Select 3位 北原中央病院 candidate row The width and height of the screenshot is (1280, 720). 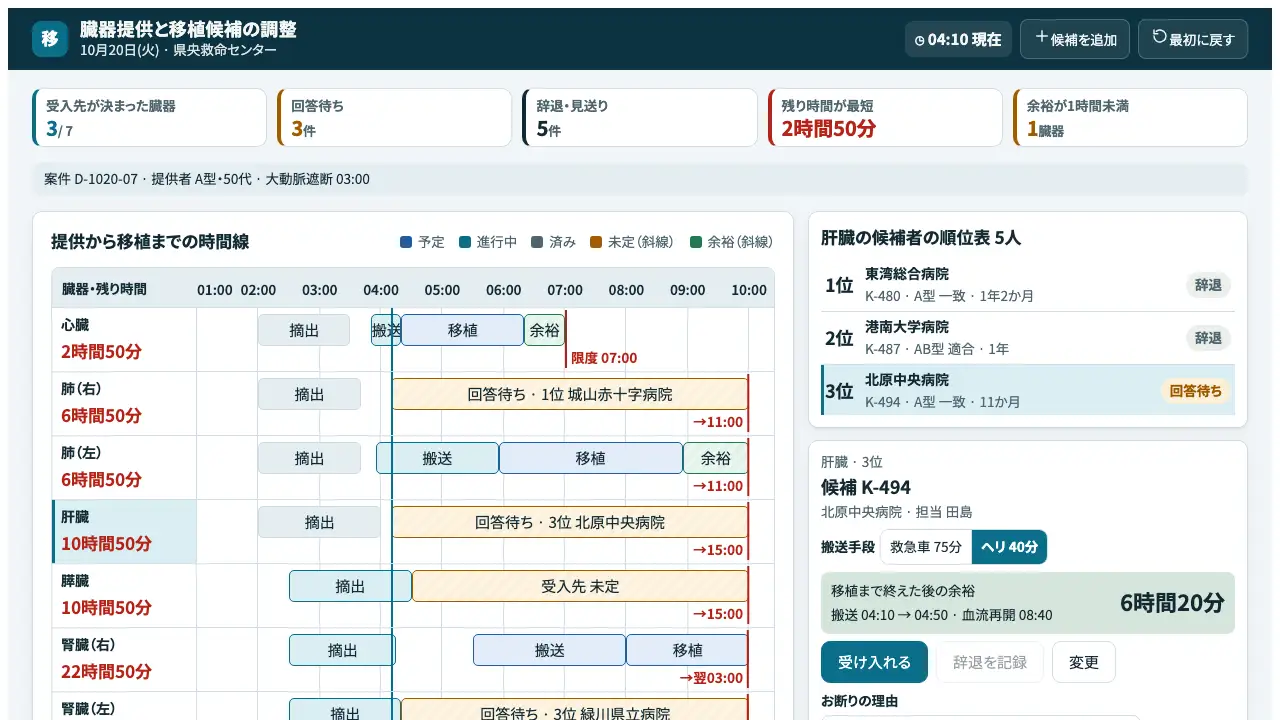[x=1028, y=390]
